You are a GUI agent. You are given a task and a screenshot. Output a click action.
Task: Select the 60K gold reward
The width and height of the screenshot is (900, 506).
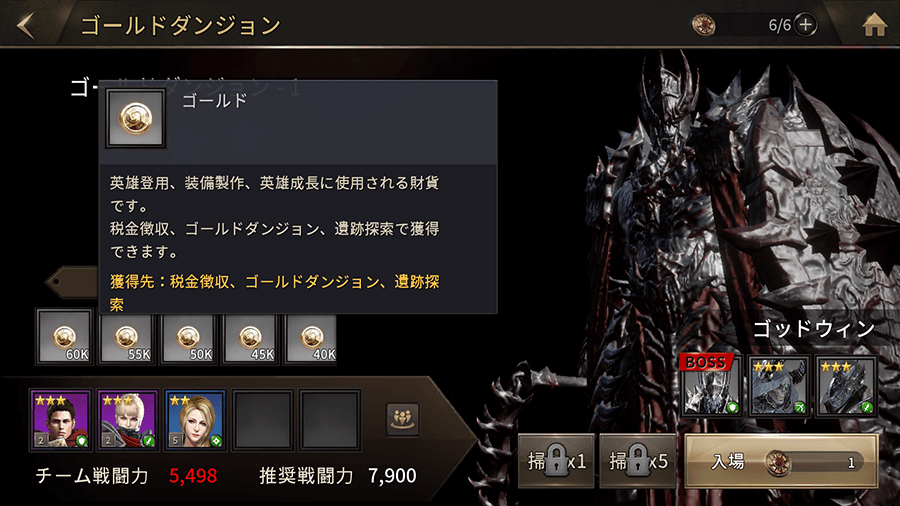(64, 337)
